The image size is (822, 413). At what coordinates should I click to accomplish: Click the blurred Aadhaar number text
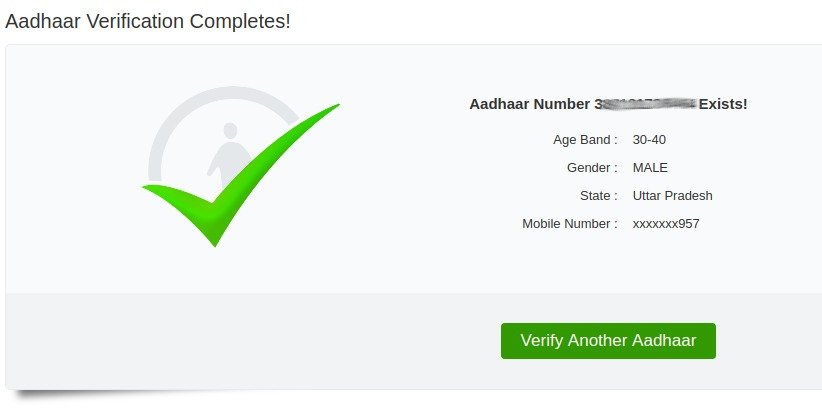pyautogui.click(x=645, y=104)
